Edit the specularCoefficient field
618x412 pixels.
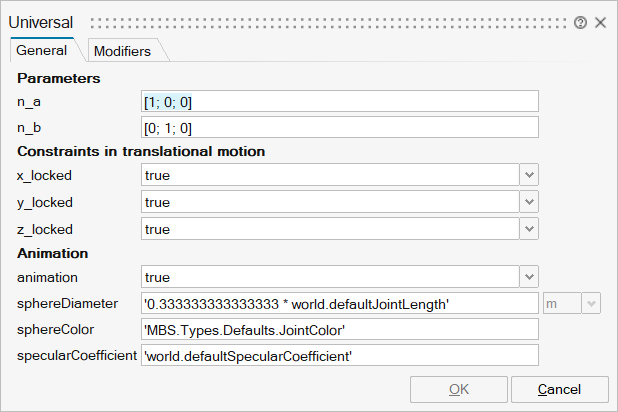[x=340, y=355]
